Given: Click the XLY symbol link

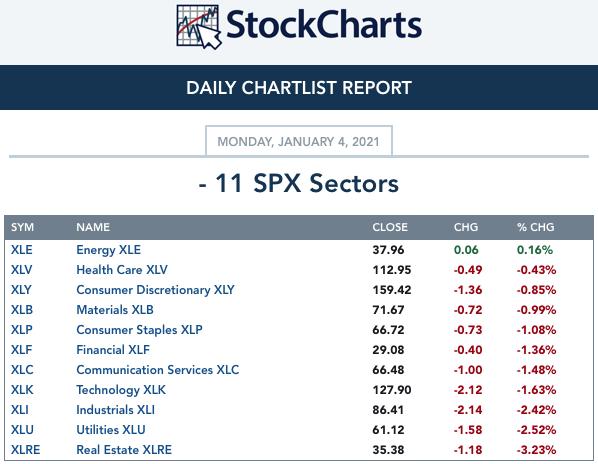Looking at the screenshot, I should 21,290.
